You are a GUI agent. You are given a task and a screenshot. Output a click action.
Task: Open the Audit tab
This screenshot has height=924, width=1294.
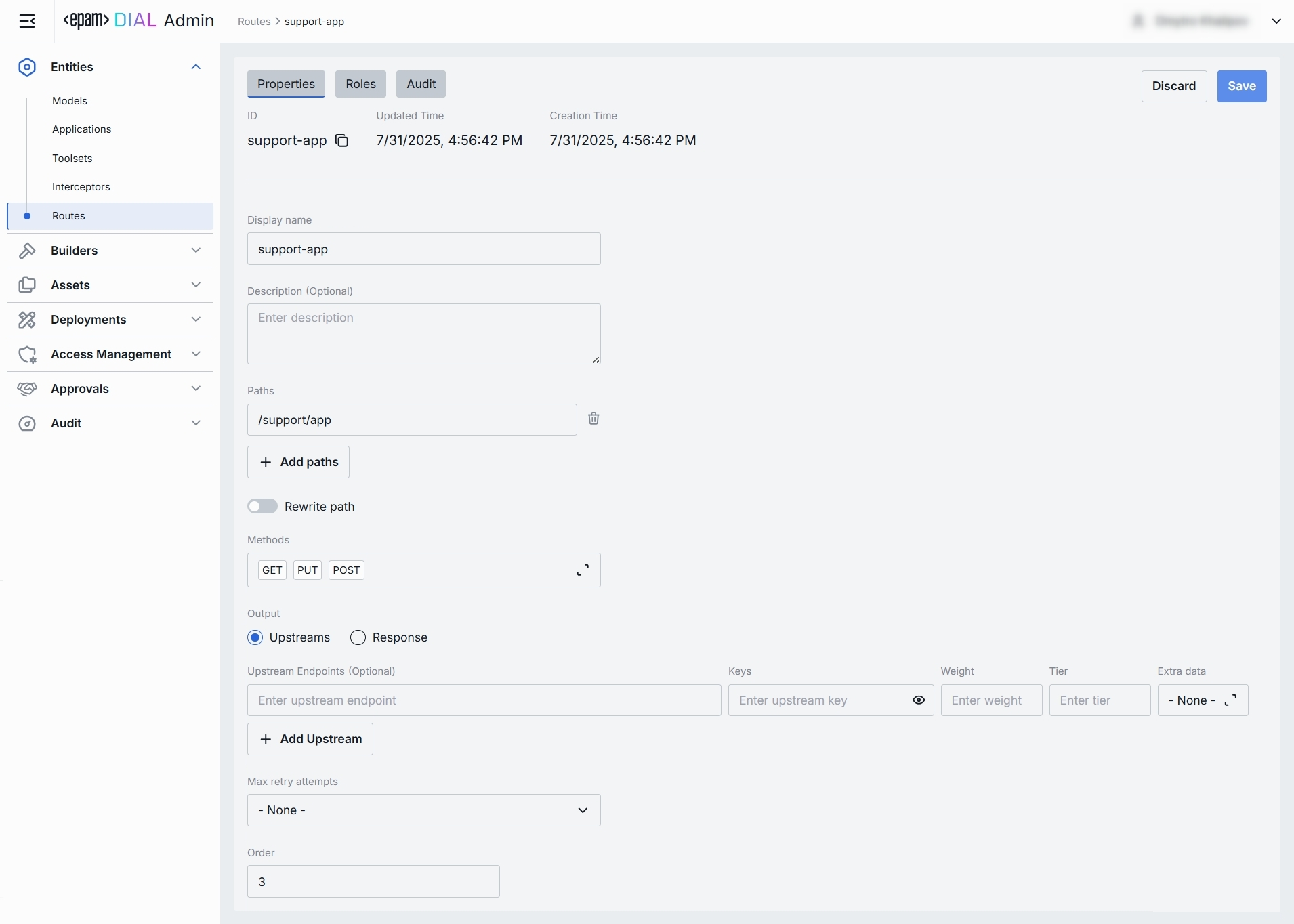[x=421, y=84]
